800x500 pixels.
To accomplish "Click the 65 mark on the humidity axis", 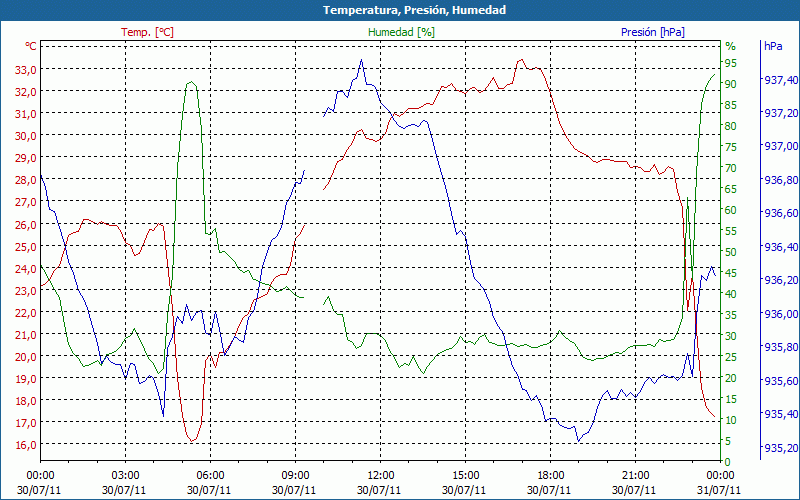I will click(731, 189).
